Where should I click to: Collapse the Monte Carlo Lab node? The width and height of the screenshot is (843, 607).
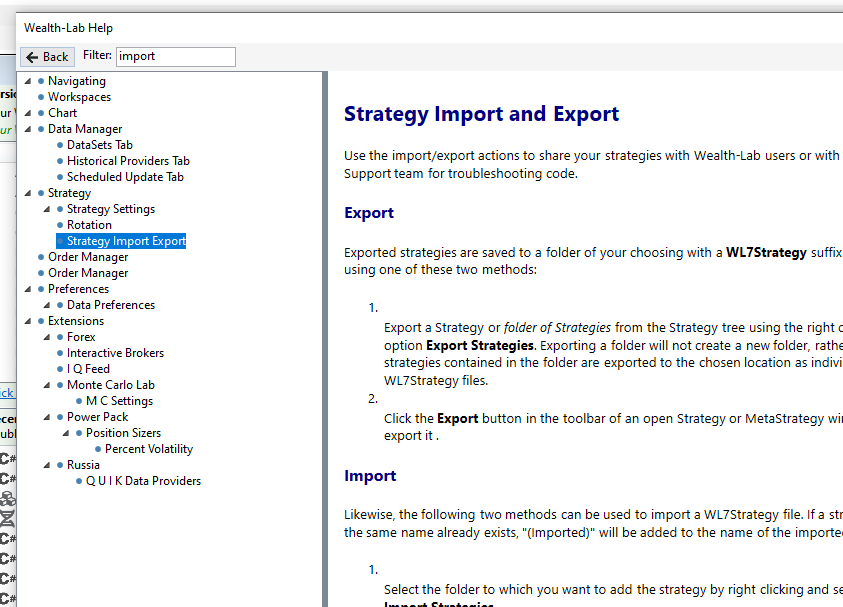(x=46, y=385)
